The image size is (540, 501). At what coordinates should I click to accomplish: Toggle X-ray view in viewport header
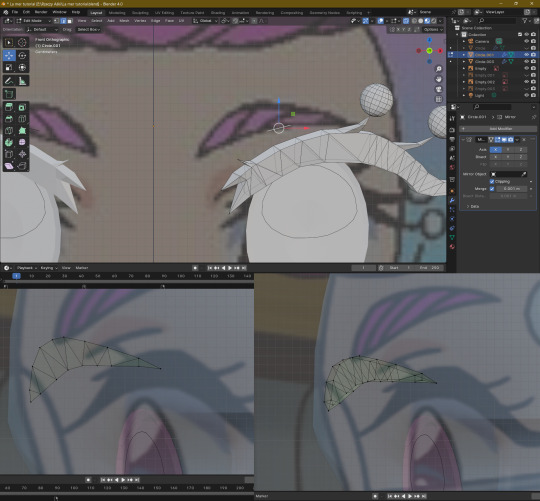coord(406,21)
